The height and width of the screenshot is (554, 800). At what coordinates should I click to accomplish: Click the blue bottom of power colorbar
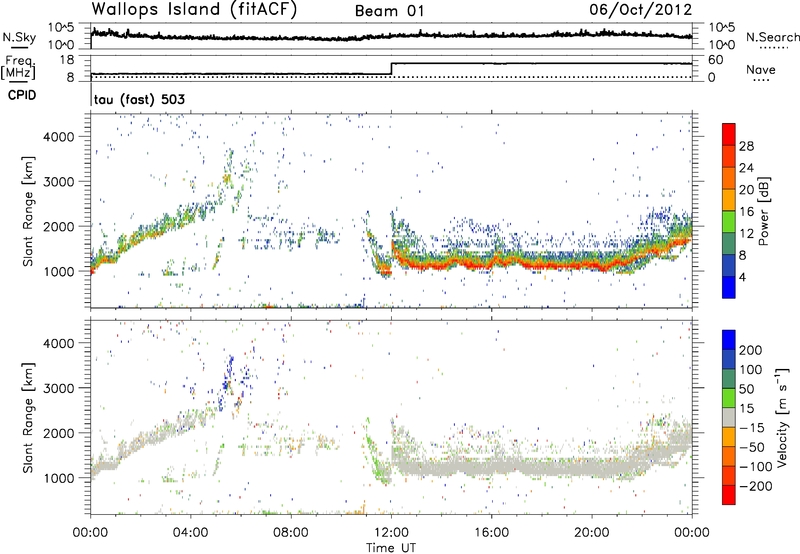pos(729,287)
